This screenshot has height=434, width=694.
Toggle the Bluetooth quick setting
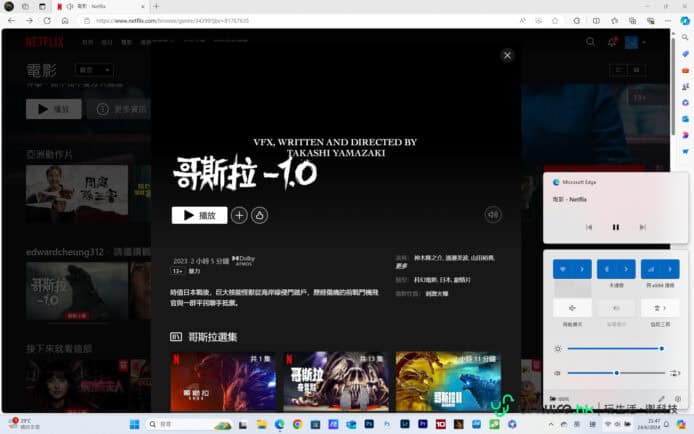(x=608, y=269)
